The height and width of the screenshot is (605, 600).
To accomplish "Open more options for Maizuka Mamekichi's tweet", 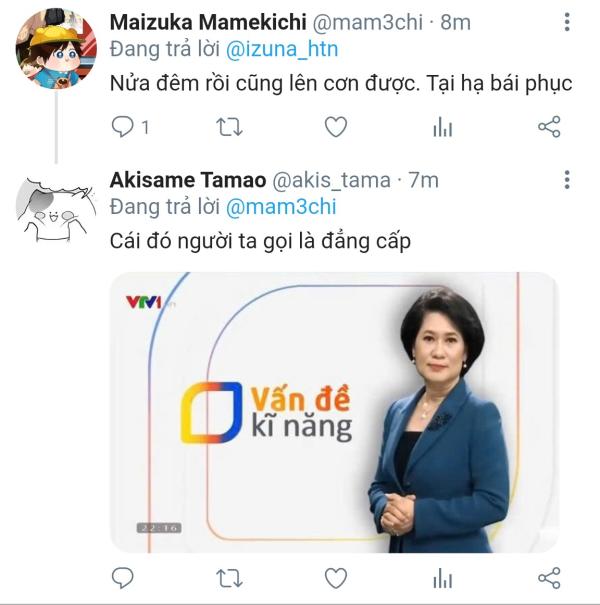I will [x=567, y=23].
